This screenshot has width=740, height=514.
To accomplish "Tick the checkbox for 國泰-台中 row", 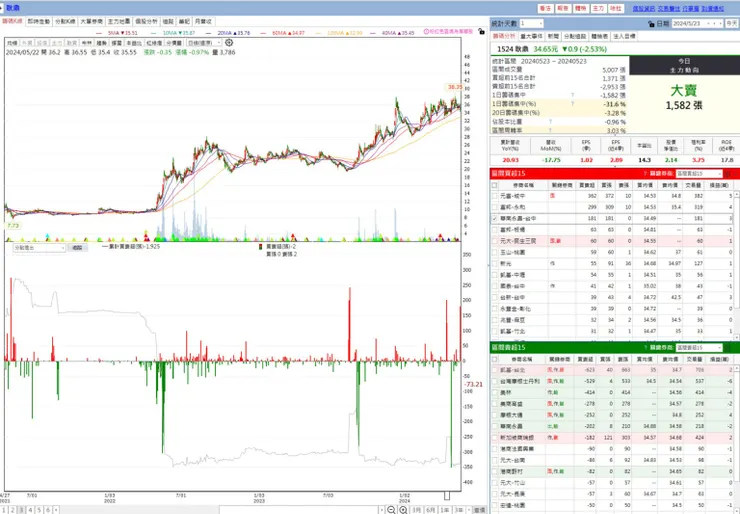I will [x=495, y=286].
